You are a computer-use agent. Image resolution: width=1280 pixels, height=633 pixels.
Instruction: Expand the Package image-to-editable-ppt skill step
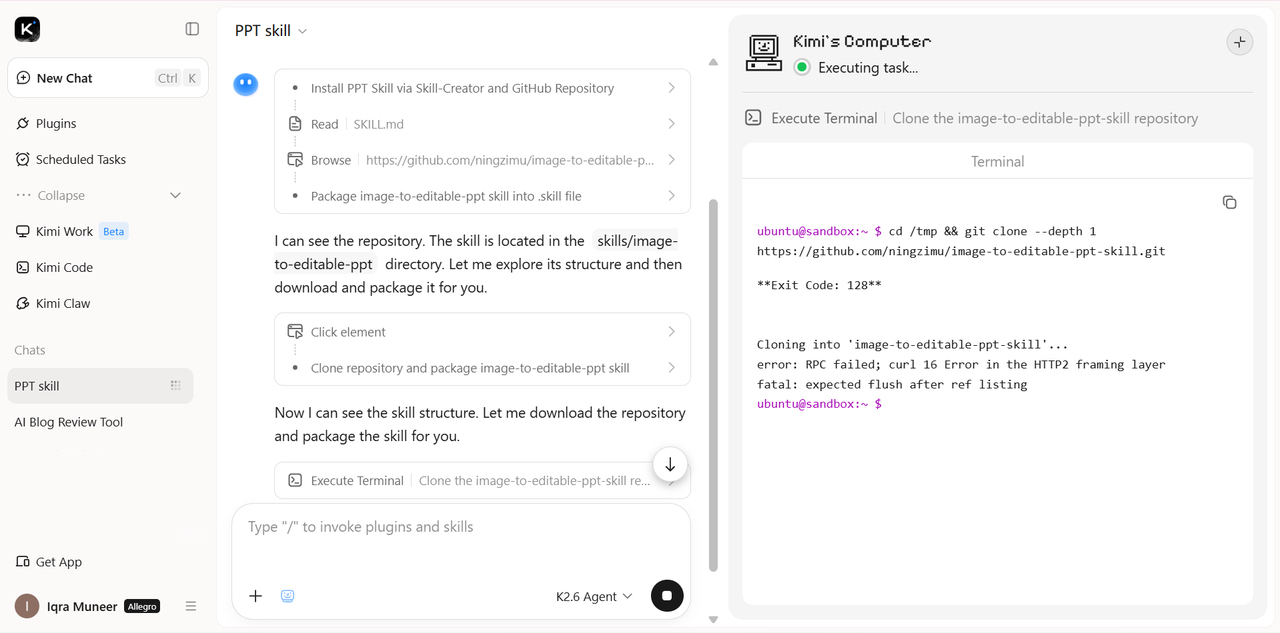(x=482, y=196)
